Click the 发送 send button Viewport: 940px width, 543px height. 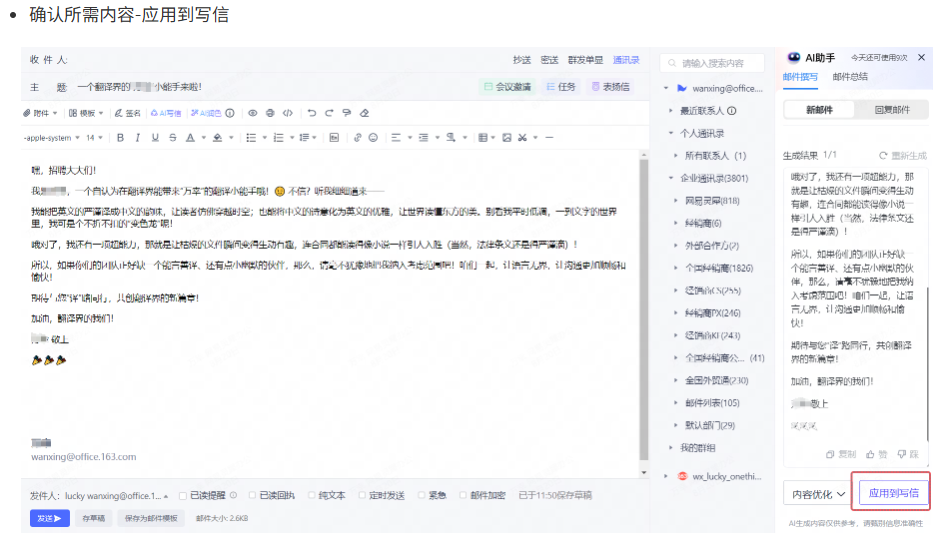pos(50,518)
